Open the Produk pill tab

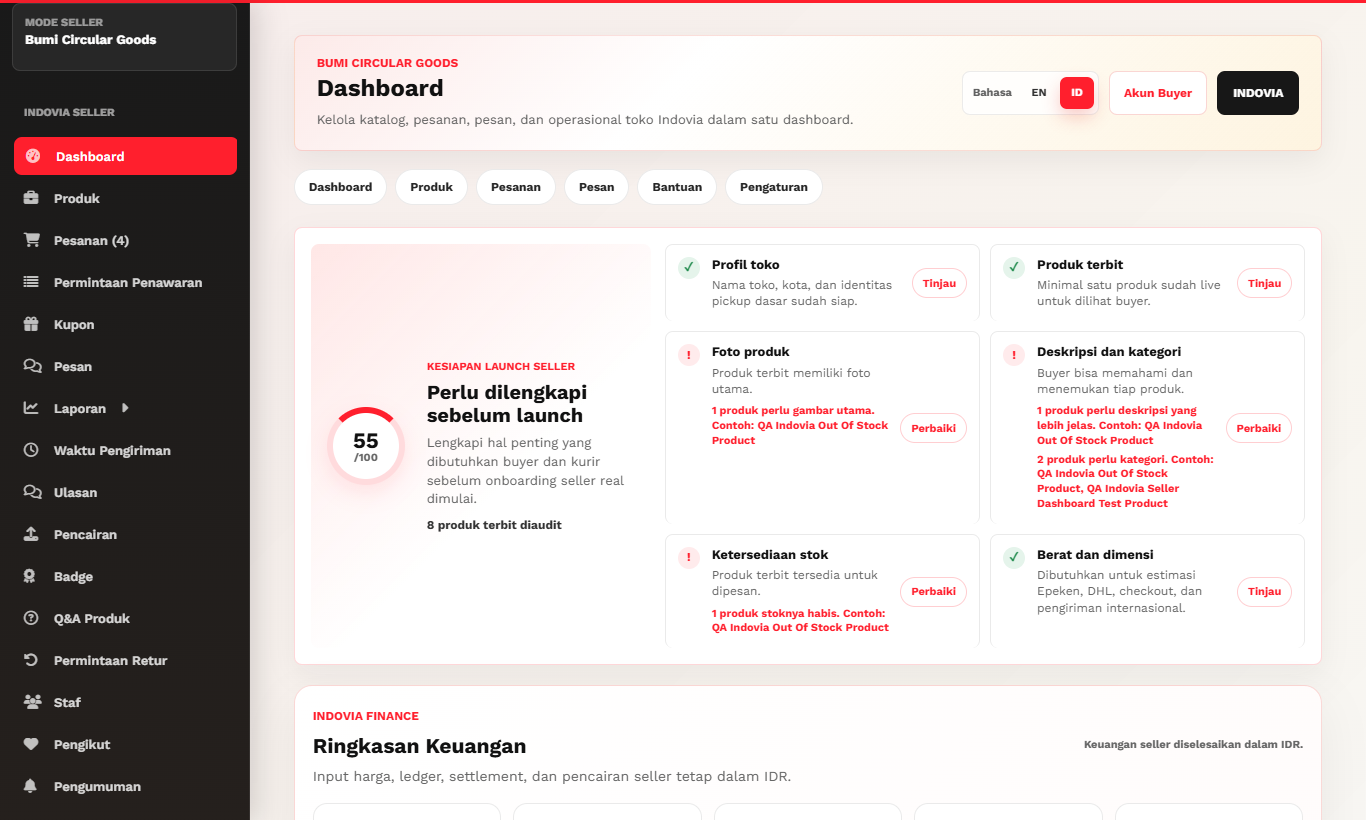(x=431, y=187)
